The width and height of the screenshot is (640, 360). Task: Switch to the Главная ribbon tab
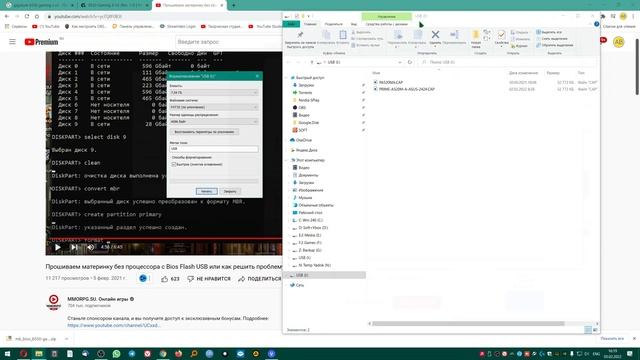(x=310, y=24)
